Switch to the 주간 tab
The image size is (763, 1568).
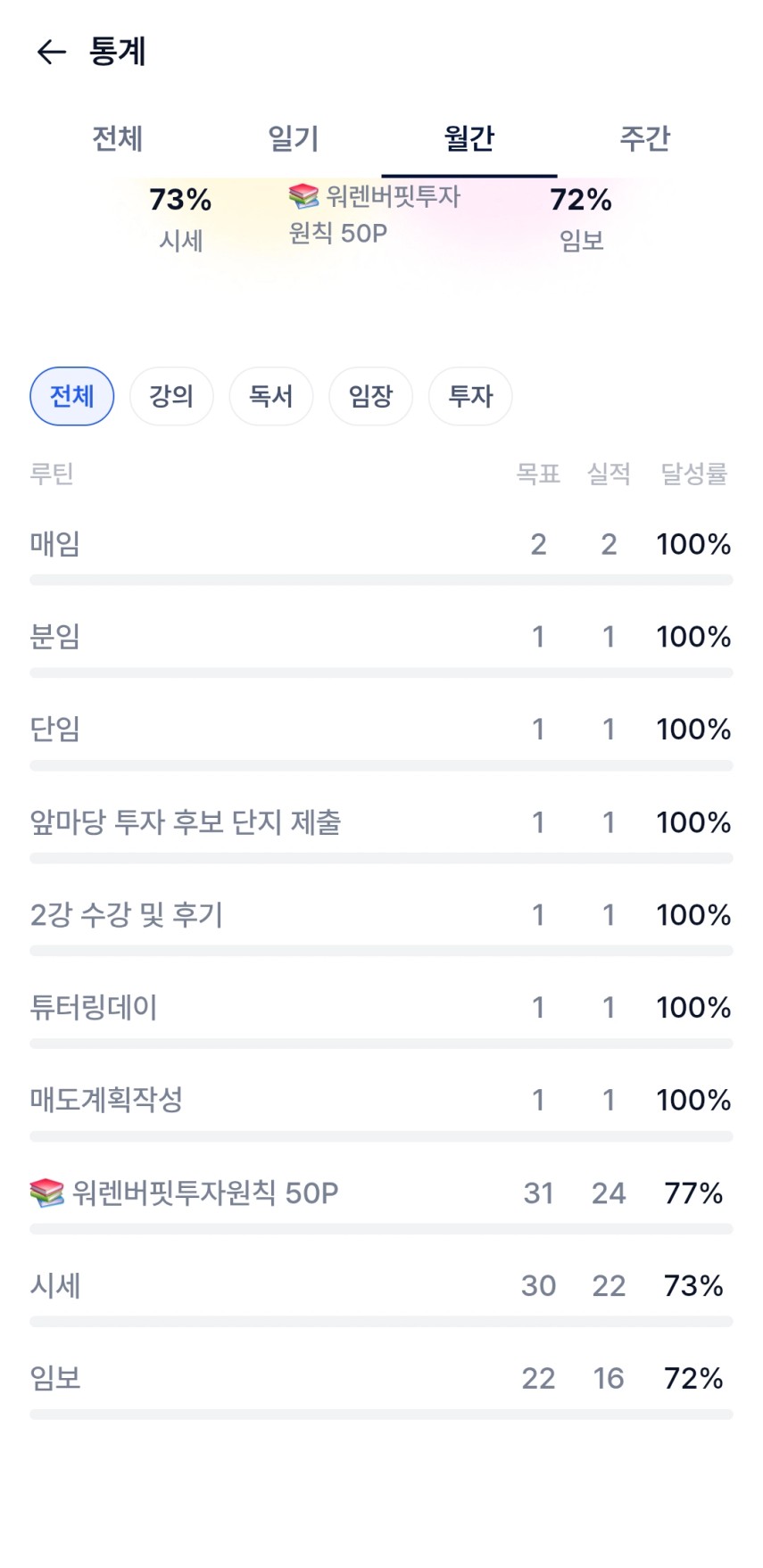pyautogui.click(x=644, y=139)
